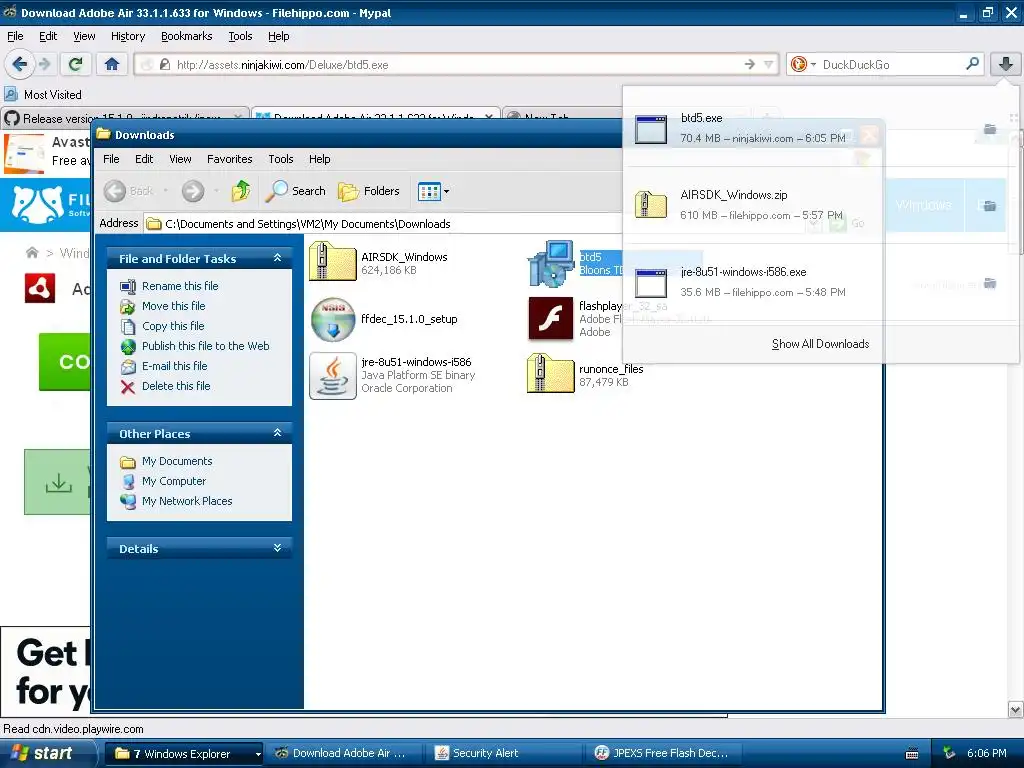
Task: Switch to JPEXS Free Flash Decompiler taskbar item
Action: (664, 754)
